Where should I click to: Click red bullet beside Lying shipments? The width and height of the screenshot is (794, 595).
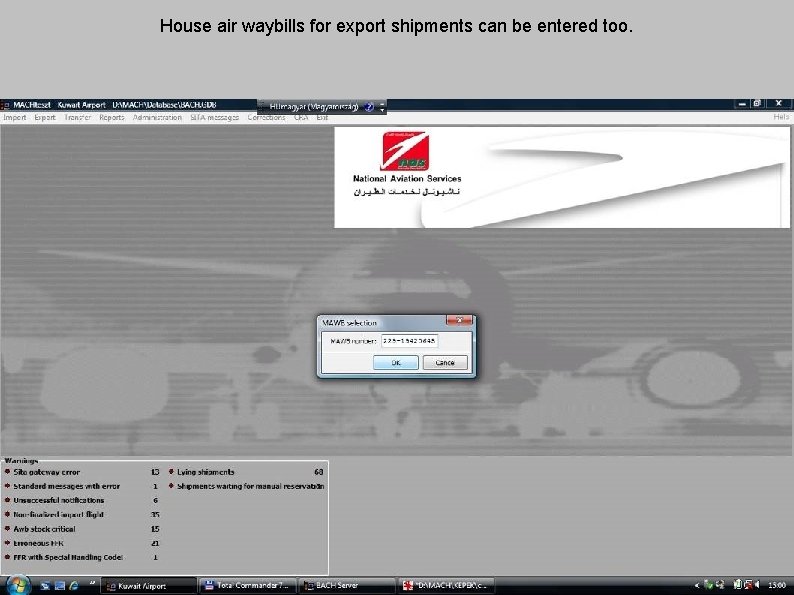[x=171, y=471]
